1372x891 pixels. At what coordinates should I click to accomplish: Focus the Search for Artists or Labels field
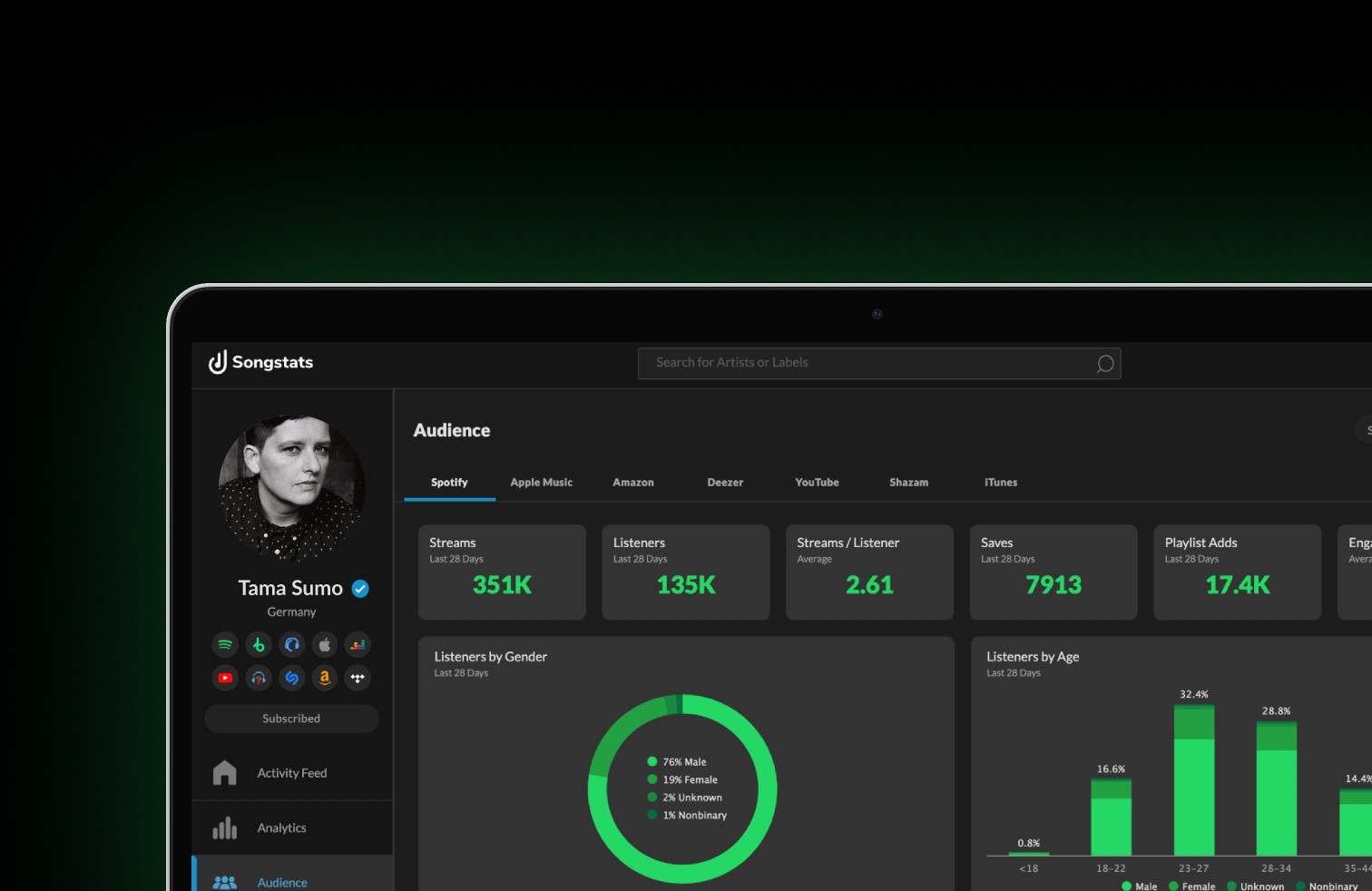pos(879,363)
